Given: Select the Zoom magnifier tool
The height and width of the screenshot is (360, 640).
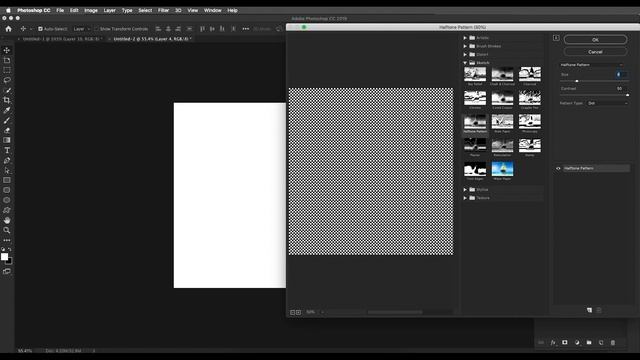Looking at the screenshot, I should [7, 230].
